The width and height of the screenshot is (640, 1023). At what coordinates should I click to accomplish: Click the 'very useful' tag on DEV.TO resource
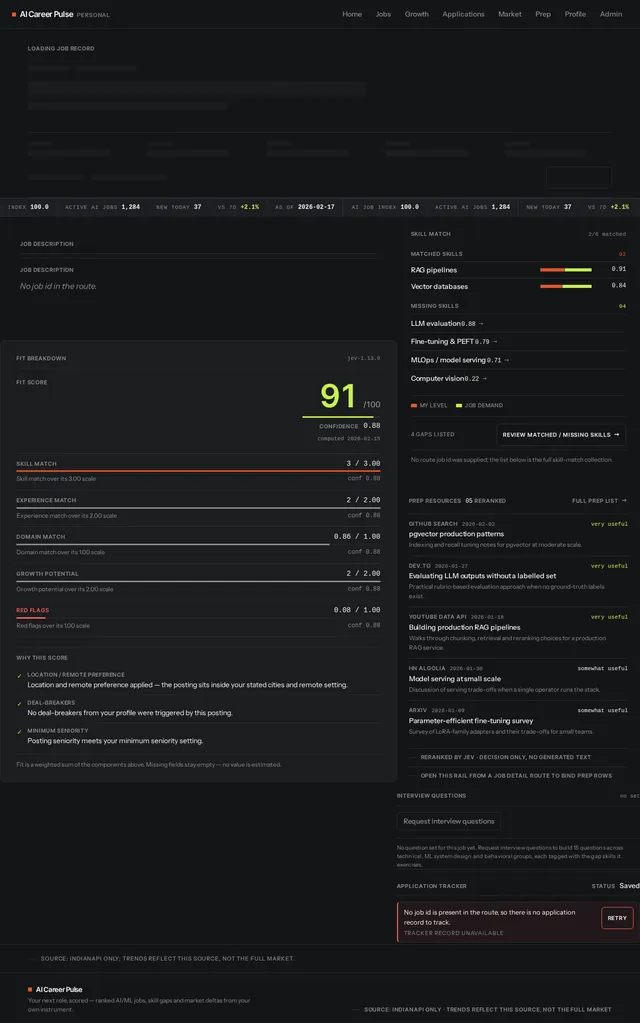609,566
